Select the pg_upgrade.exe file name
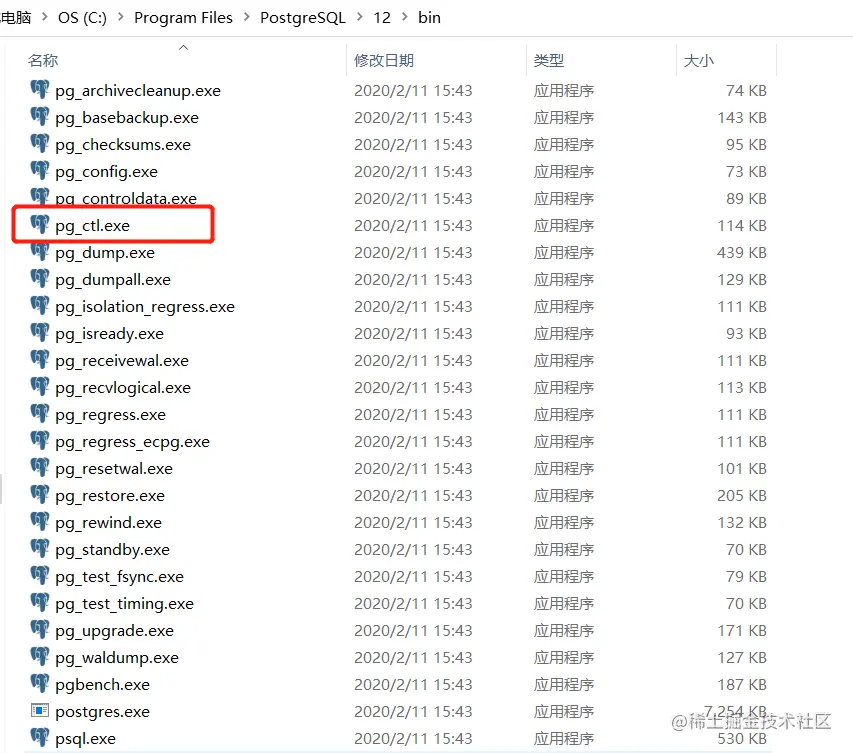Image resolution: width=853 pixels, height=753 pixels. (114, 631)
